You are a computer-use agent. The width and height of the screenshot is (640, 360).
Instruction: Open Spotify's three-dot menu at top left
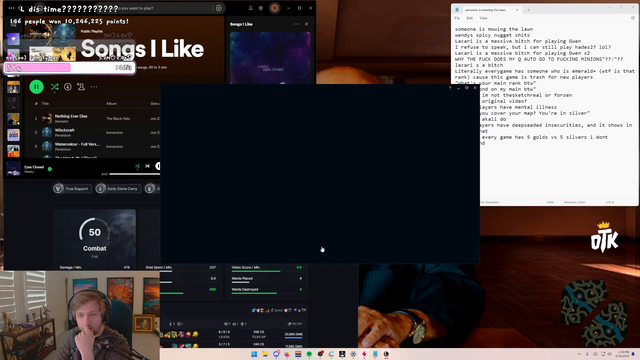[11, 8]
